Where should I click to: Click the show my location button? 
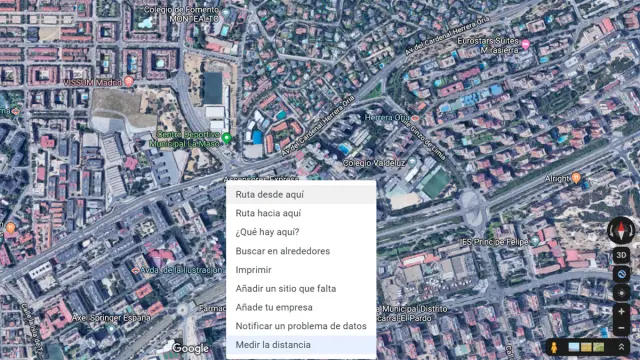[621, 293]
